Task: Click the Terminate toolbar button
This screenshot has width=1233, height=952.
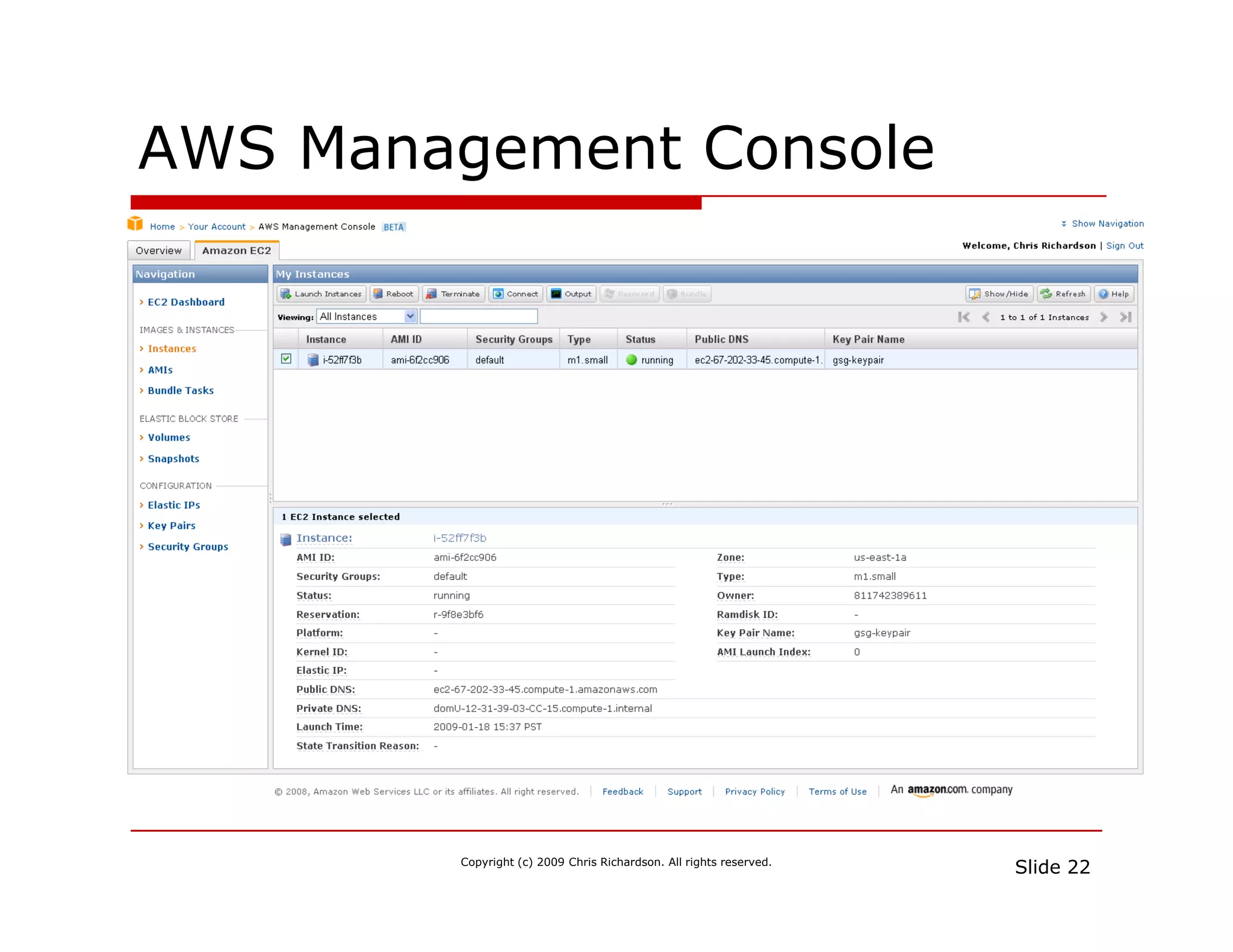Action: pos(453,294)
